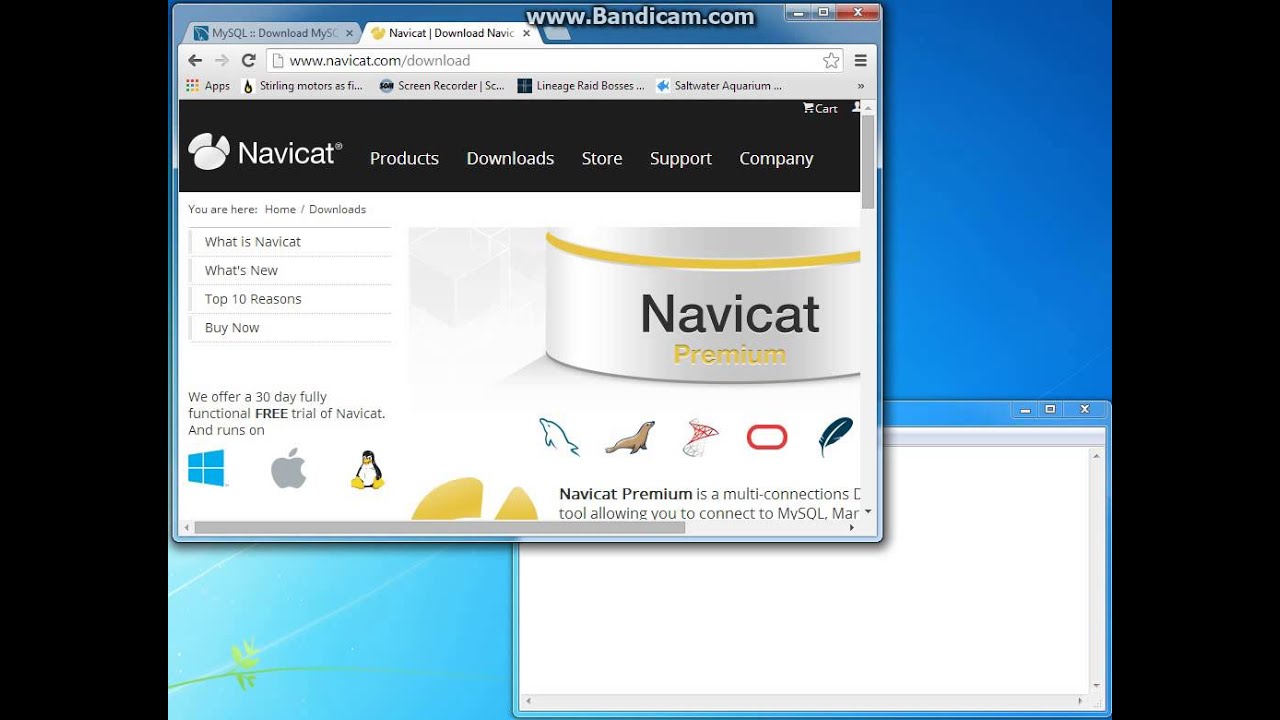
Task: Click the red Oracle icon
Action: (x=767, y=437)
